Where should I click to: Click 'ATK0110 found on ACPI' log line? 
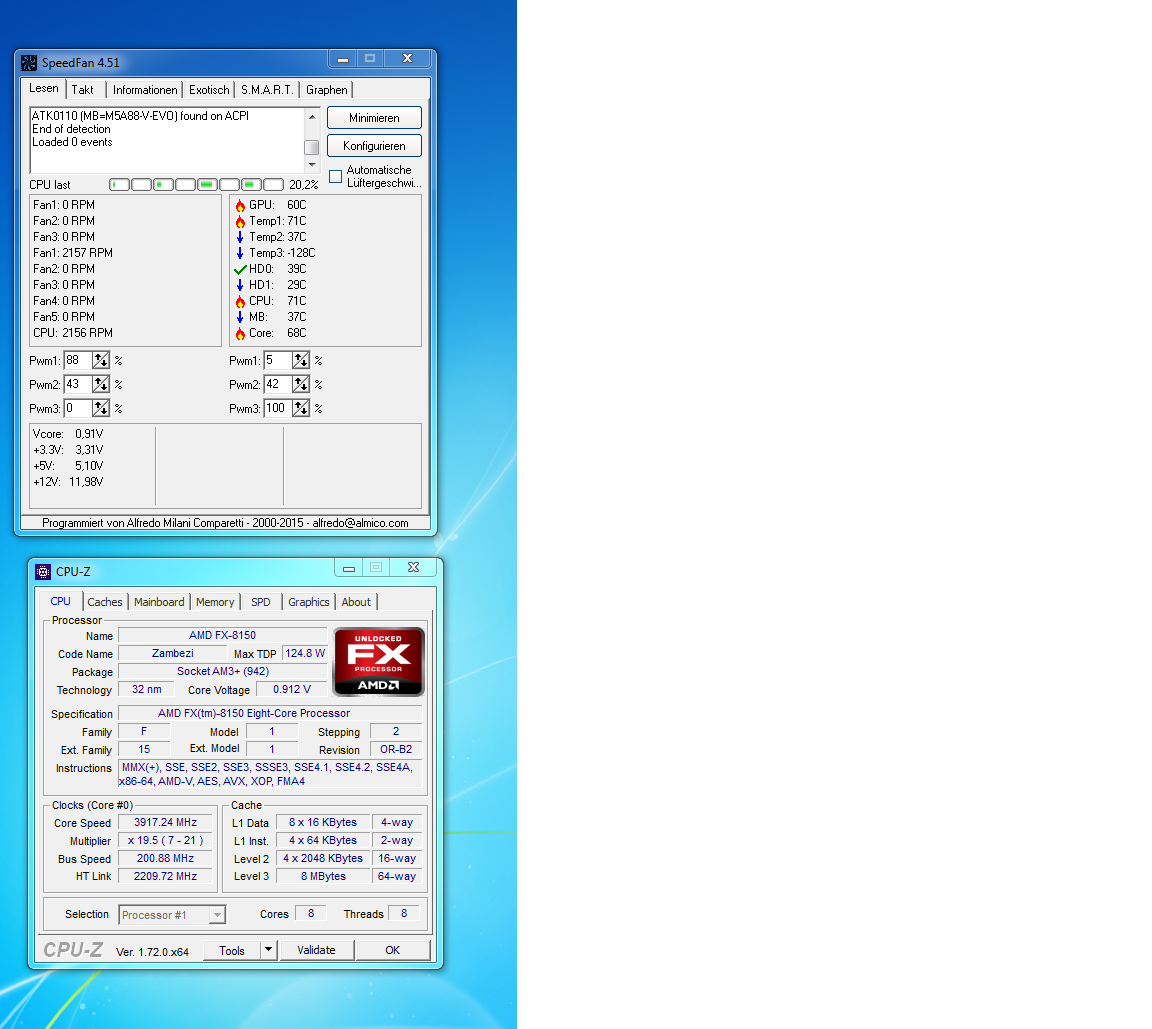(140, 116)
